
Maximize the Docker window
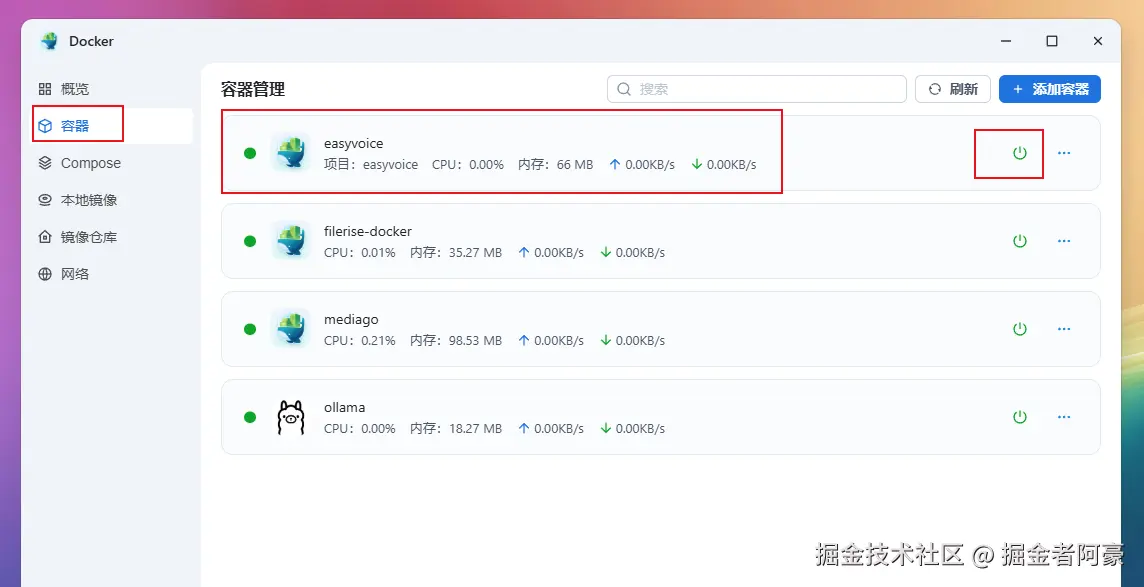[1051, 42]
